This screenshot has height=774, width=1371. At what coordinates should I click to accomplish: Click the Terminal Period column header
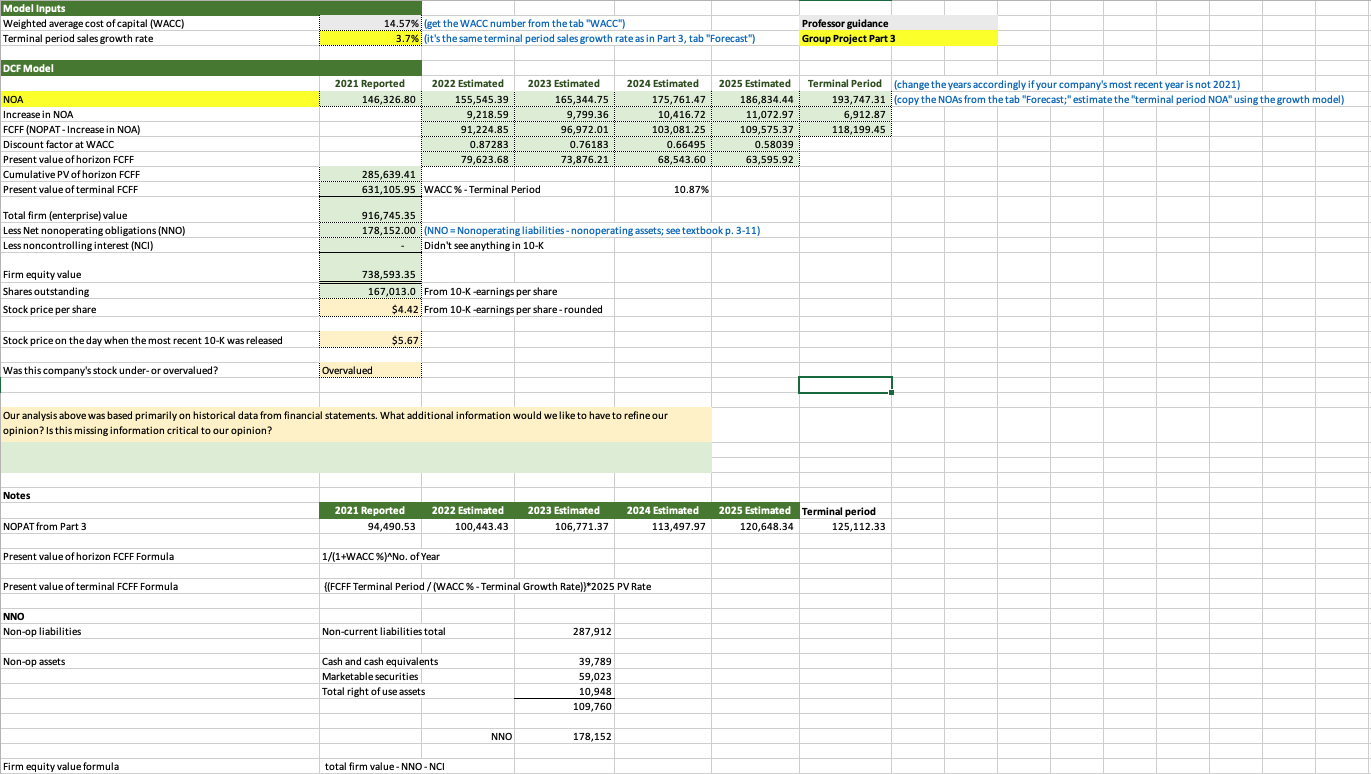click(843, 84)
